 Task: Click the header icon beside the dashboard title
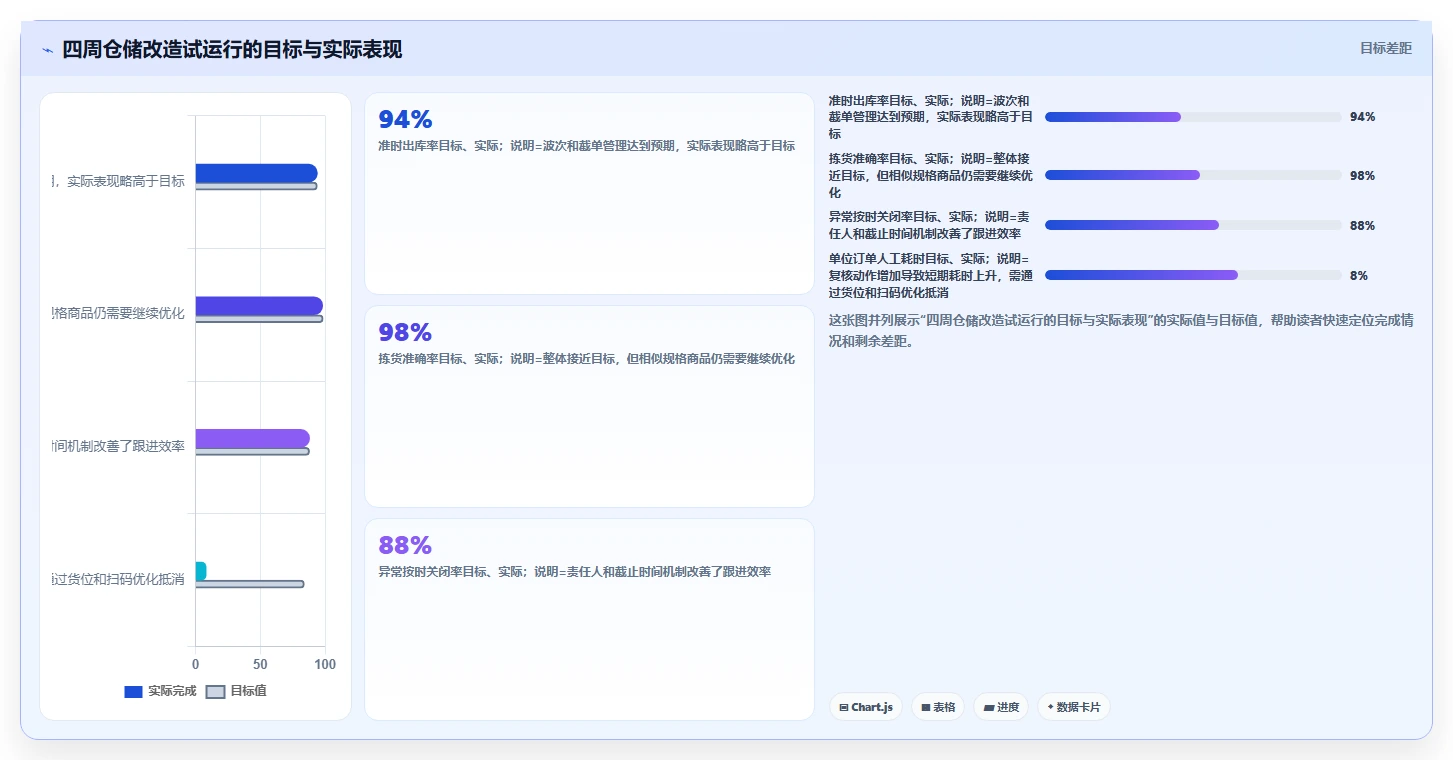click(48, 50)
